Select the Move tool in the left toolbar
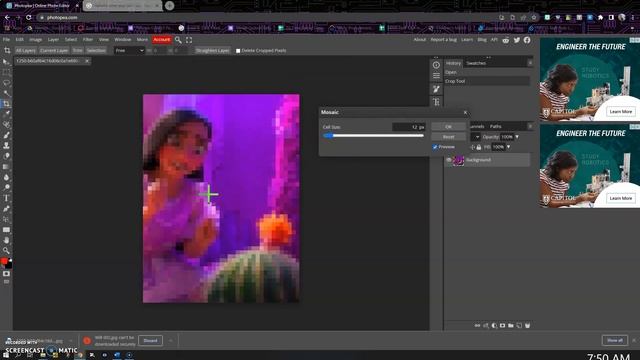This screenshot has width=640, height=360. click(6, 62)
